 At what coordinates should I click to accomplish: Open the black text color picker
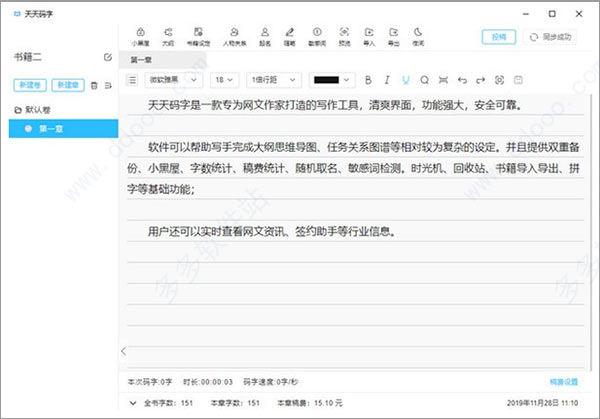[332, 80]
